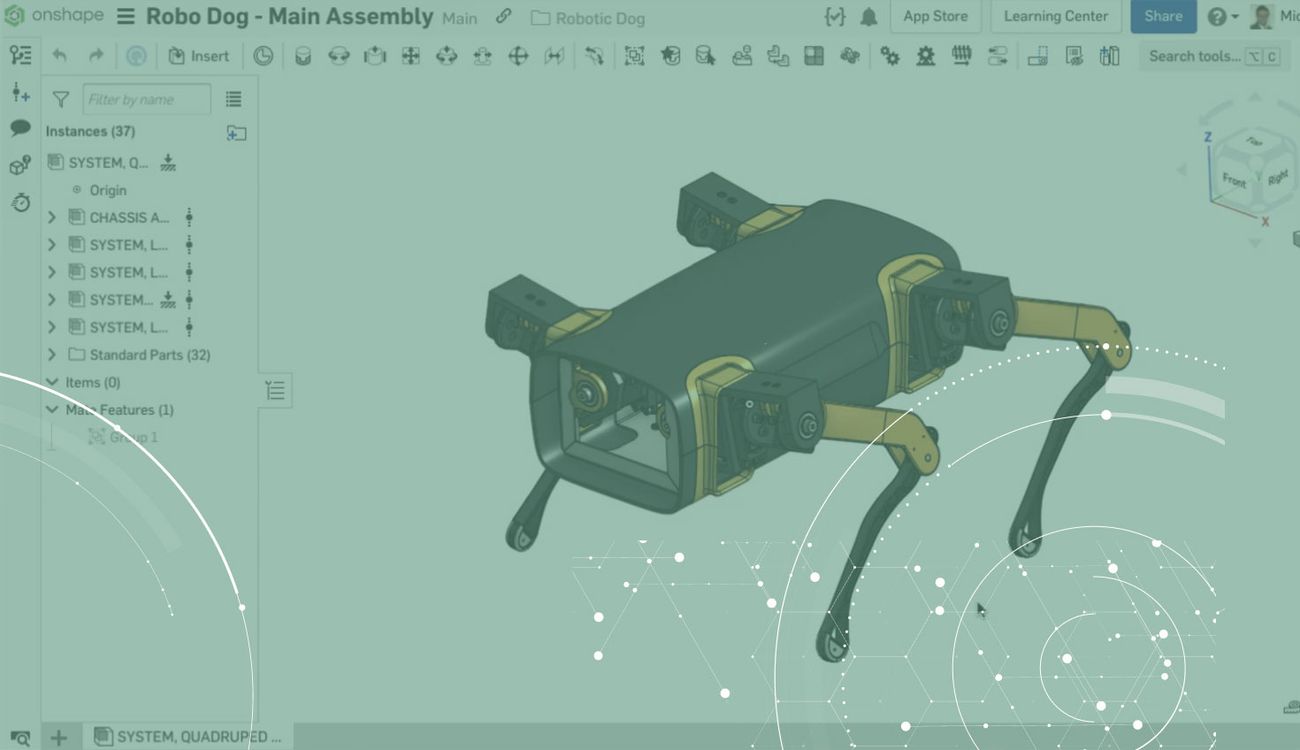Screen dimensions: 1300x750
Task: Click the Search tools field icon
Action: [x=1196, y=56]
